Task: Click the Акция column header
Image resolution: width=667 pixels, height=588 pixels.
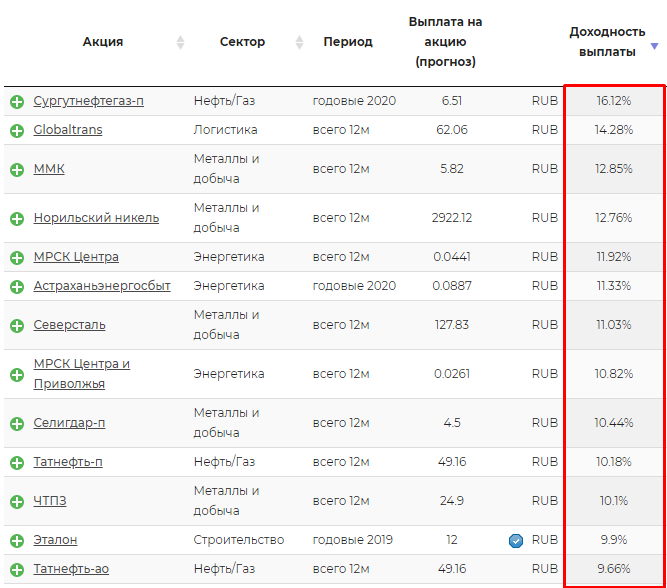Action: coord(103,42)
